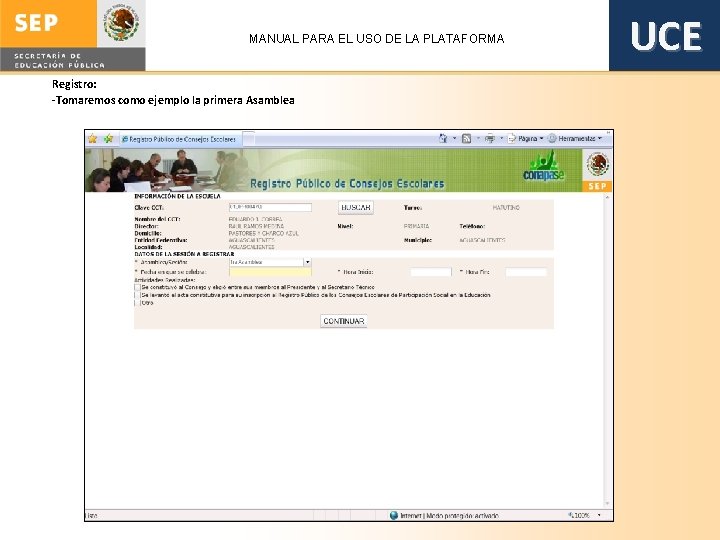This screenshot has height=540, width=720.
Task: Open the Home page toolbar icon
Action: (x=443, y=138)
